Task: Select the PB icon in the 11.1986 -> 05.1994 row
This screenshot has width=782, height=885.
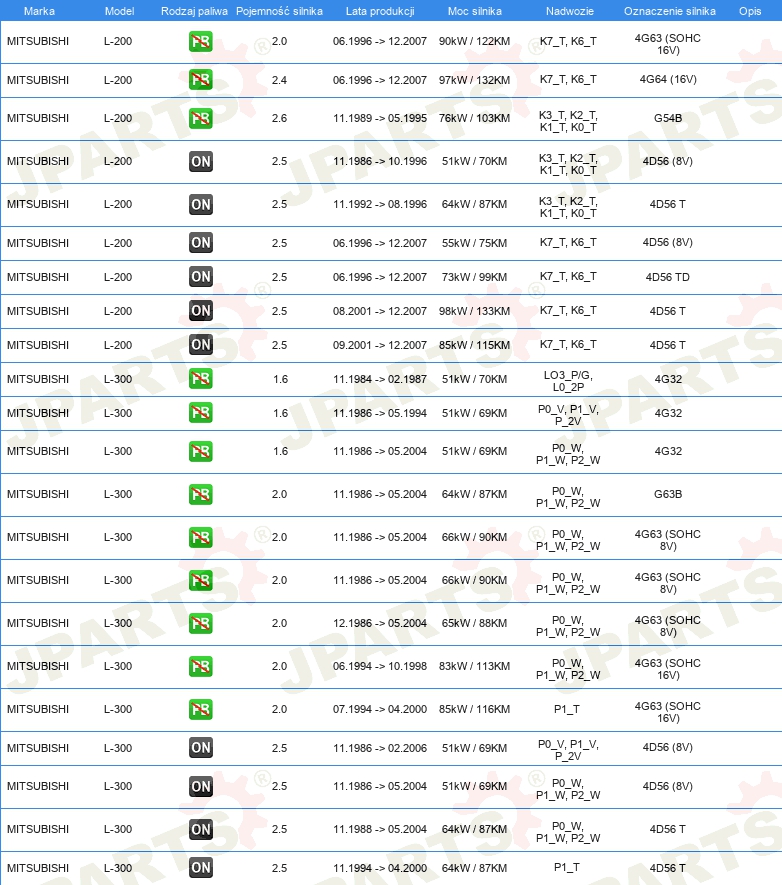Action: [x=200, y=413]
